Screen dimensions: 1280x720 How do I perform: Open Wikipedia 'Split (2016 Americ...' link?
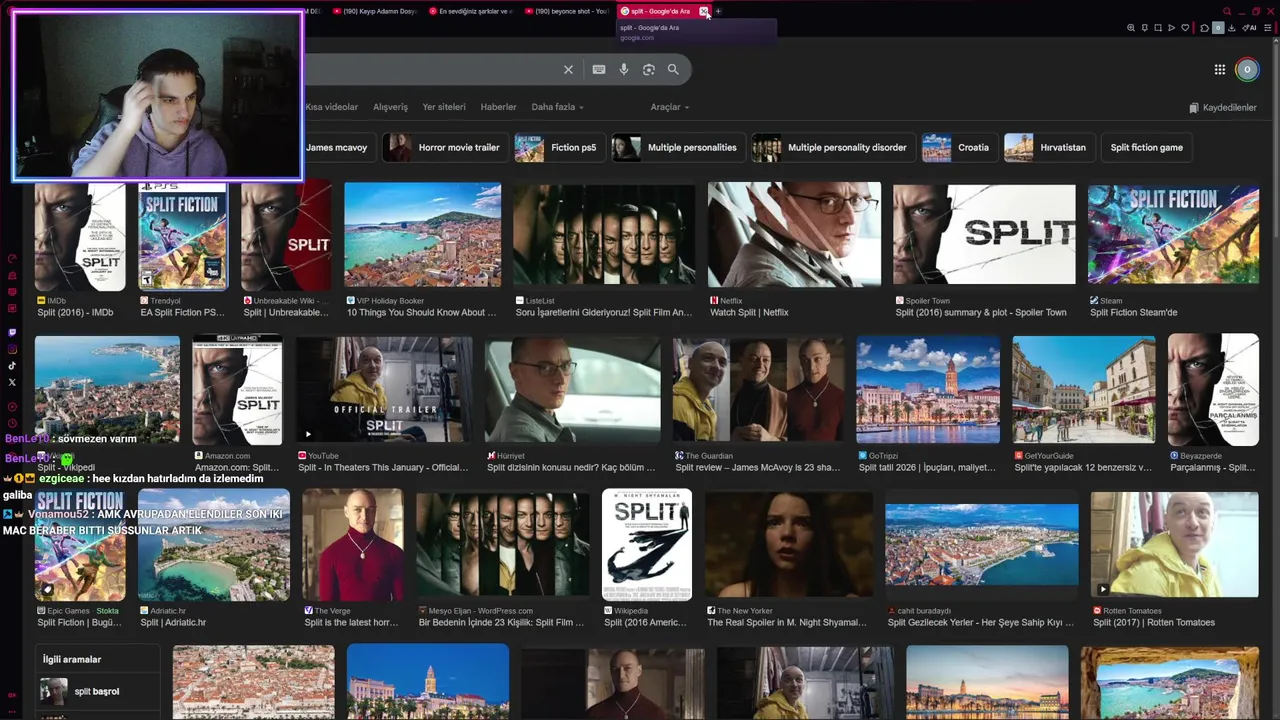coord(647,623)
